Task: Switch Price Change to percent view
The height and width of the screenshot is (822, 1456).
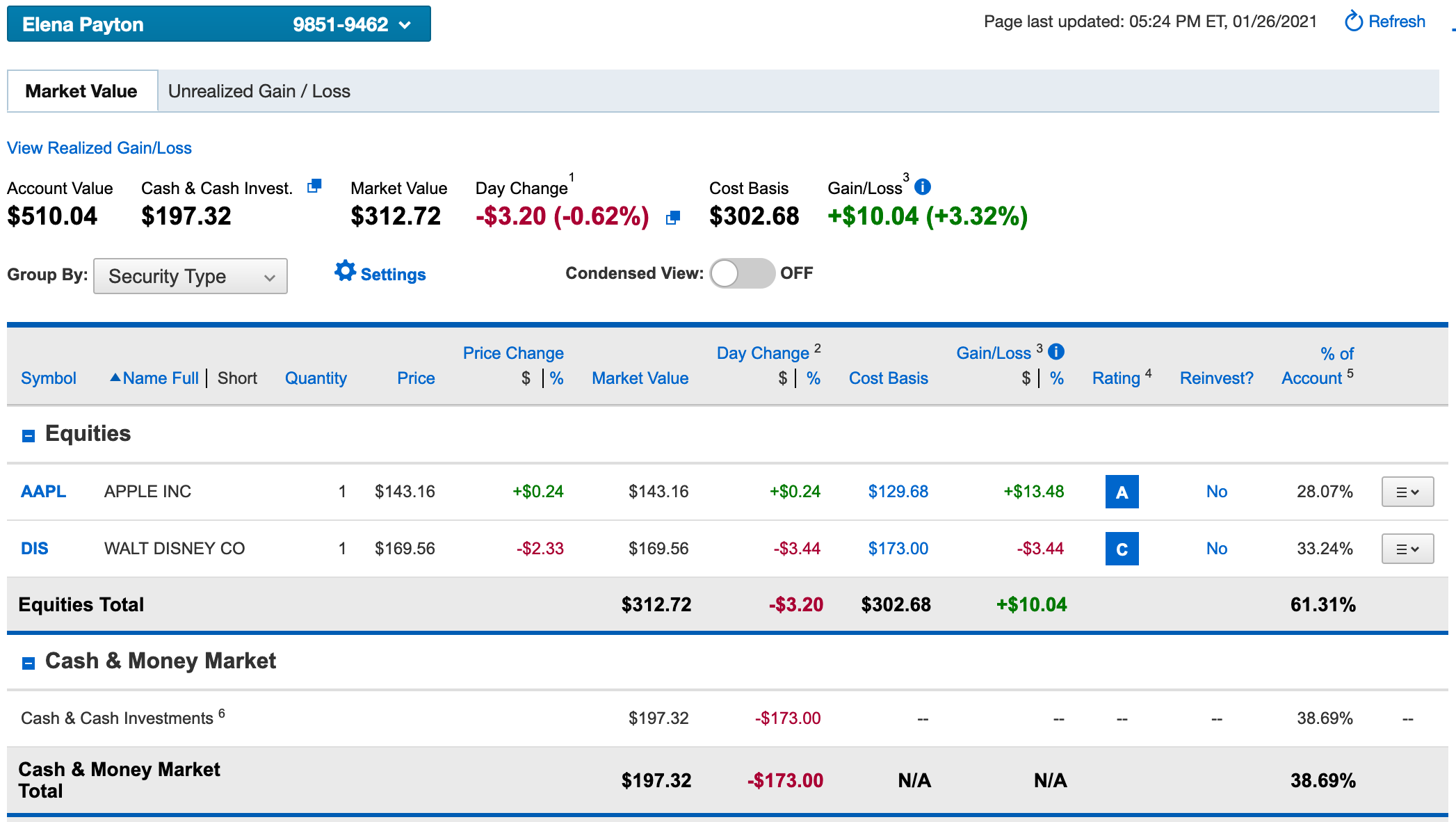Action: tap(556, 378)
